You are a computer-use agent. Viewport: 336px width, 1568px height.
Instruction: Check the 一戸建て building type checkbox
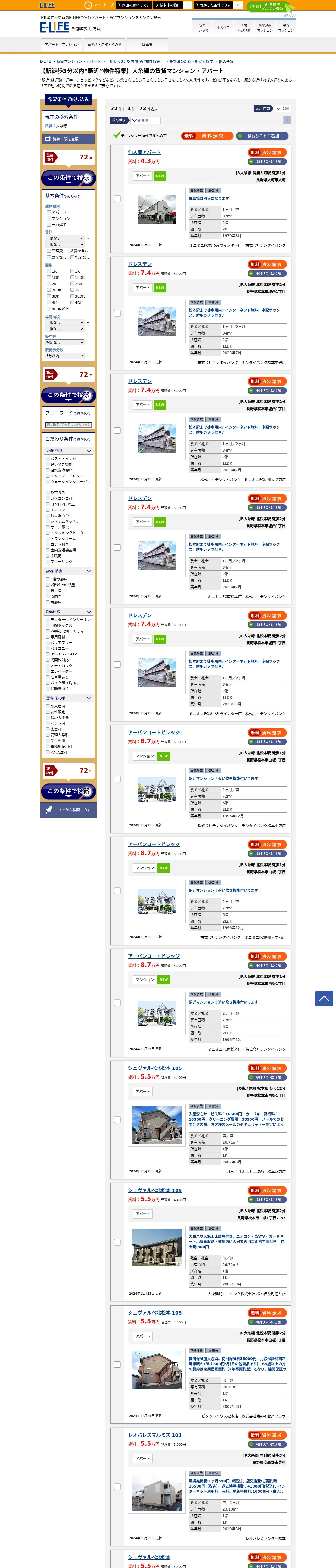coord(49,224)
